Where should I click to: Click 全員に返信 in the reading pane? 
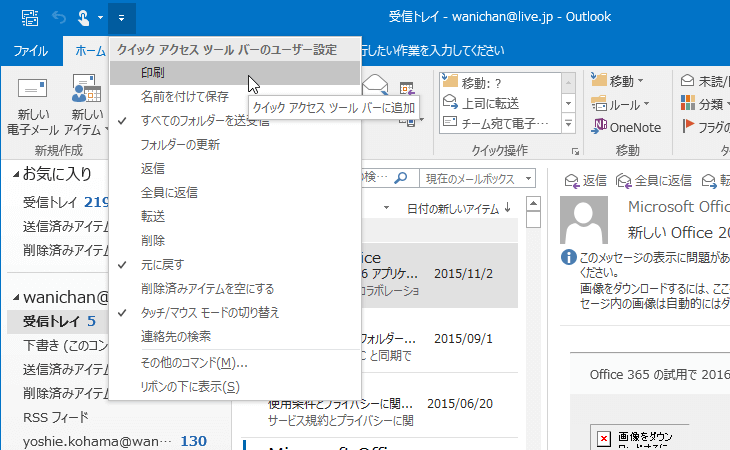coord(654,180)
